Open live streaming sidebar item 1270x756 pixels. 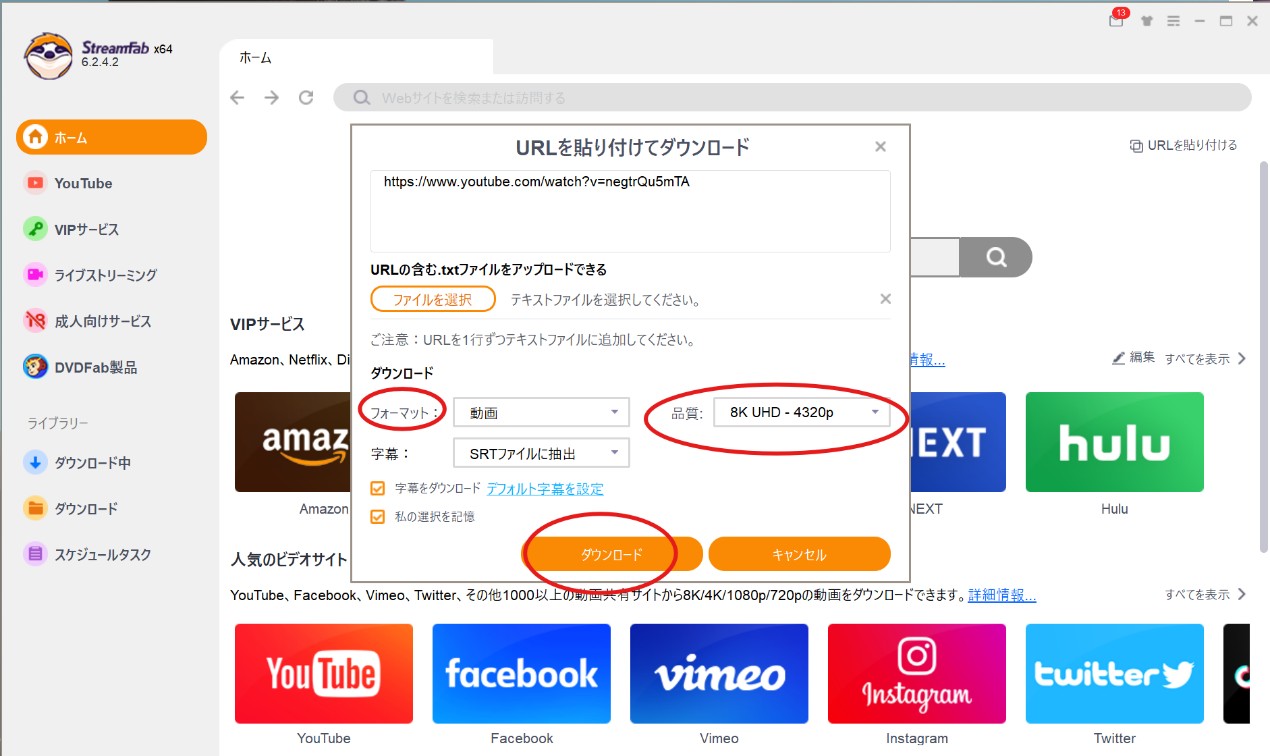point(90,275)
